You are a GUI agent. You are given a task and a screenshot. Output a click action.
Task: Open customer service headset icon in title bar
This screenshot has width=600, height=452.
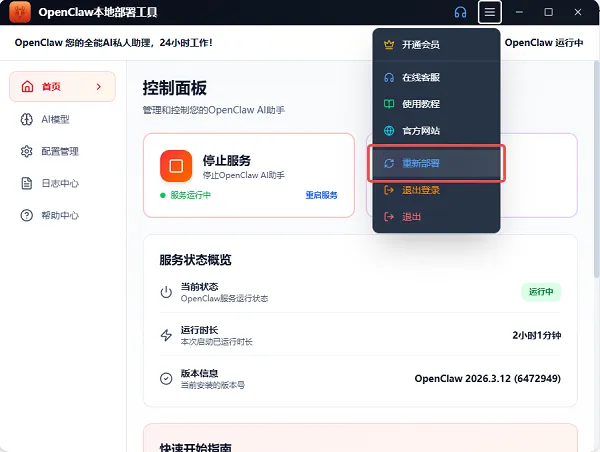click(460, 12)
